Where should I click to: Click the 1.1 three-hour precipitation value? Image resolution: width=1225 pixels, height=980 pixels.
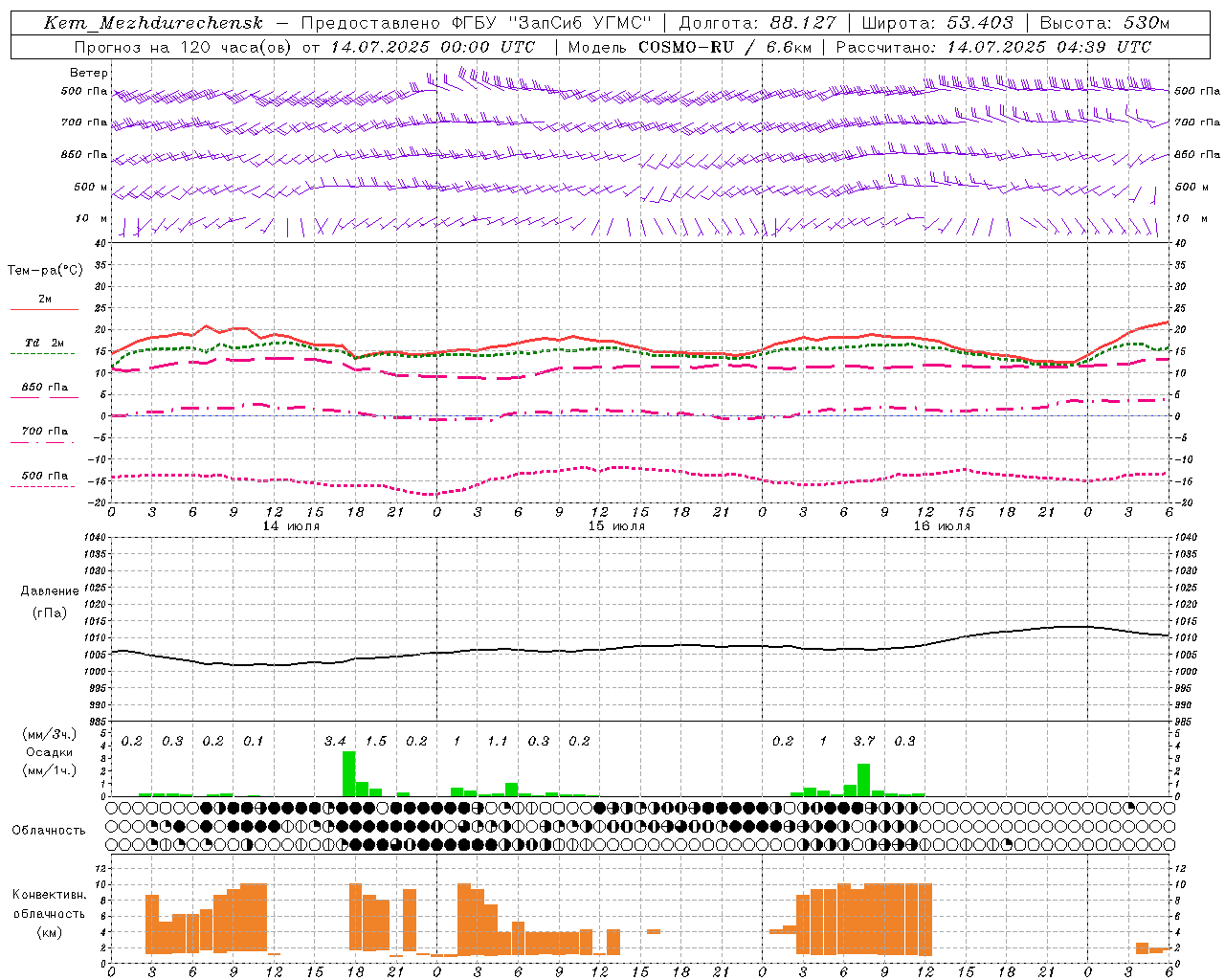pyautogui.click(x=498, y=741)
